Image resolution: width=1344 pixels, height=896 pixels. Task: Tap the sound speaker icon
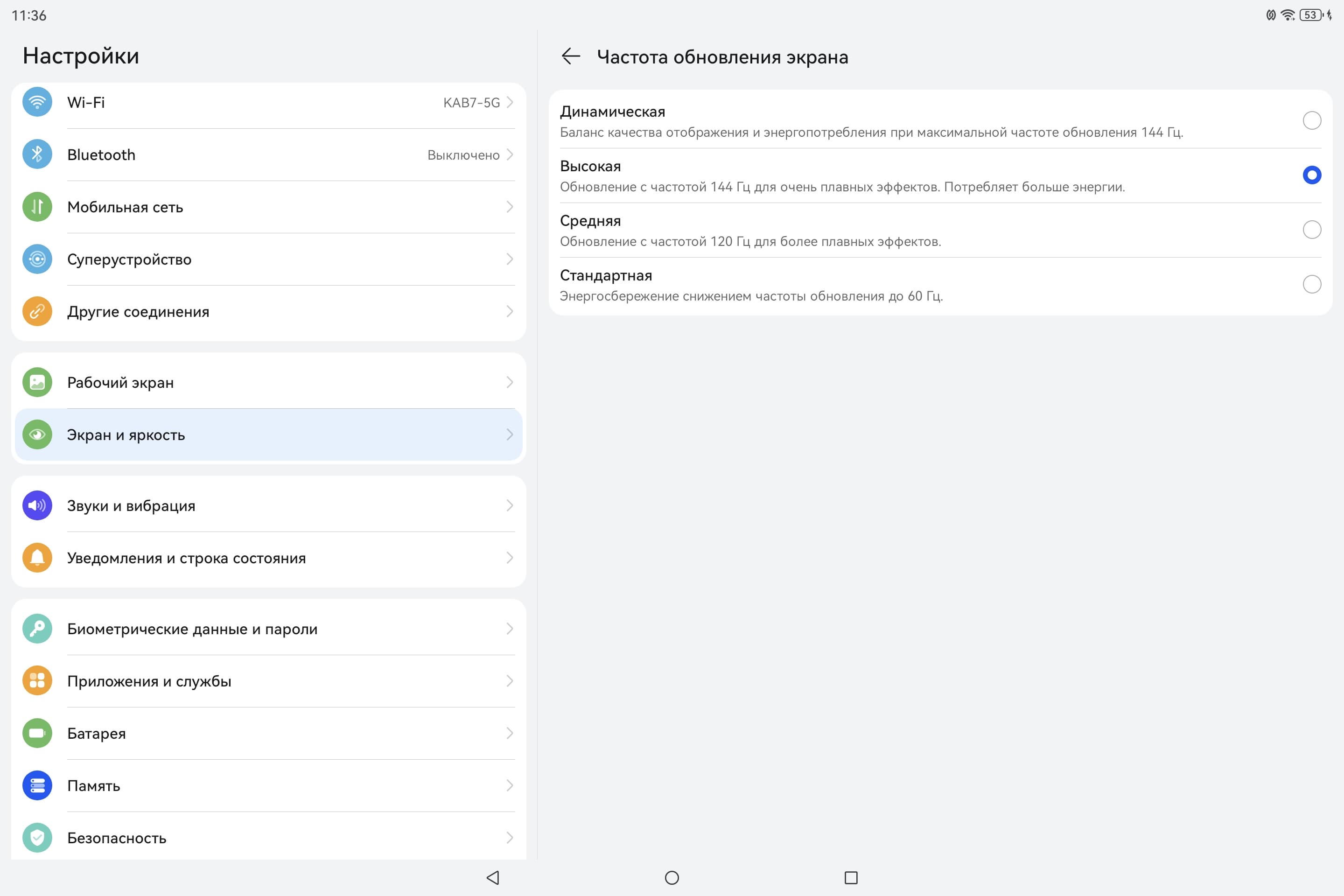point(37,506)
